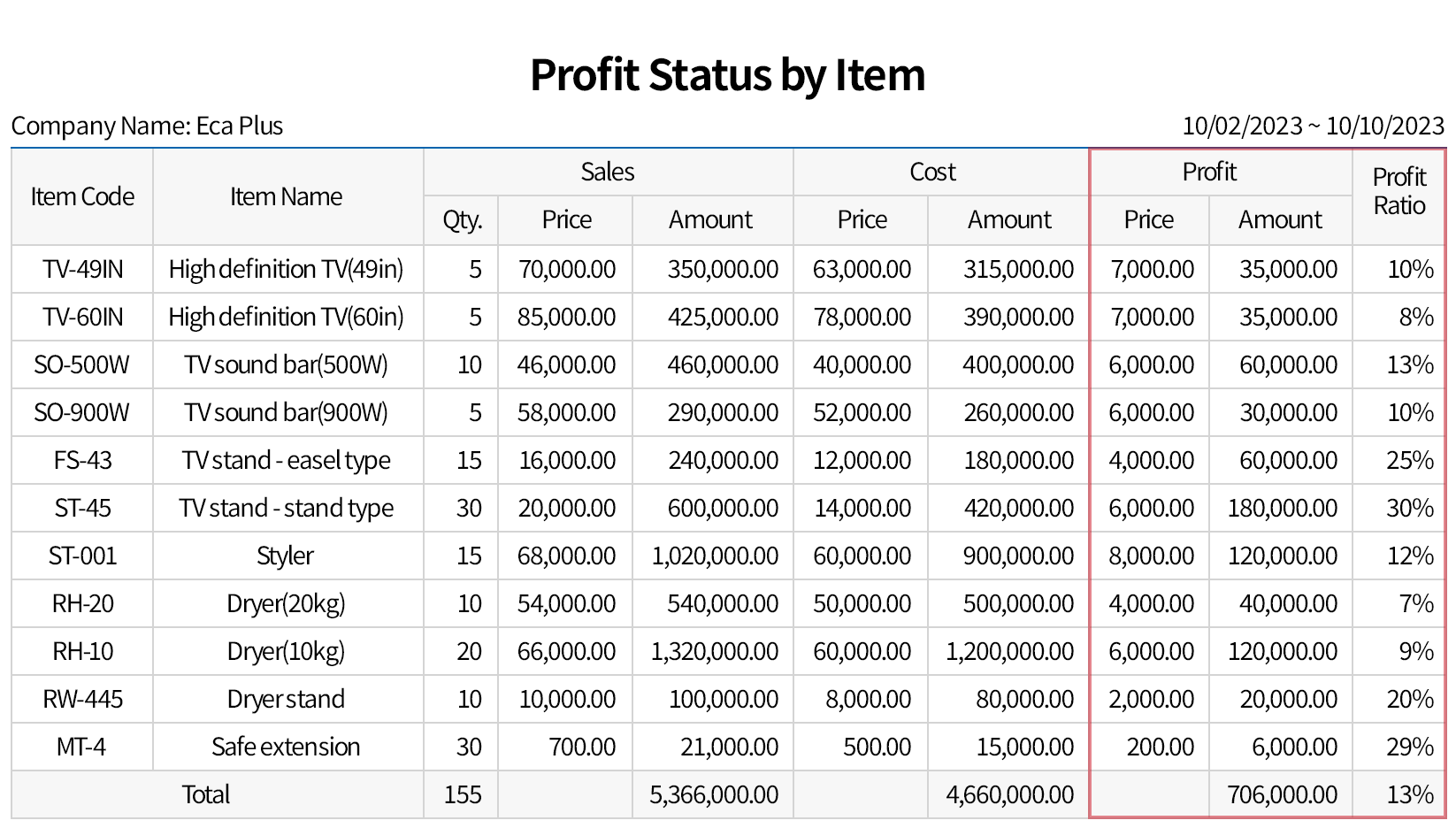Click the SO-900W item code
Image resolution: width=1456 pixels, height=828 pixels.
click(82, 412)
